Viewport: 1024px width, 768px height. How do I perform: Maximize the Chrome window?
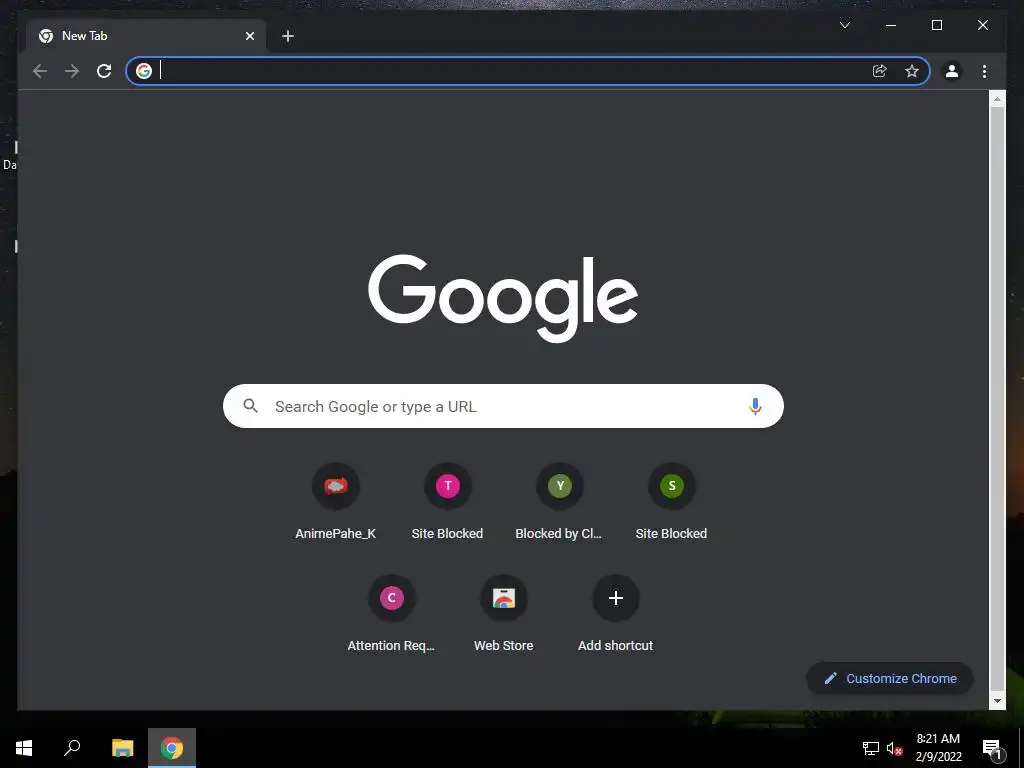click(x=936, y=25)
